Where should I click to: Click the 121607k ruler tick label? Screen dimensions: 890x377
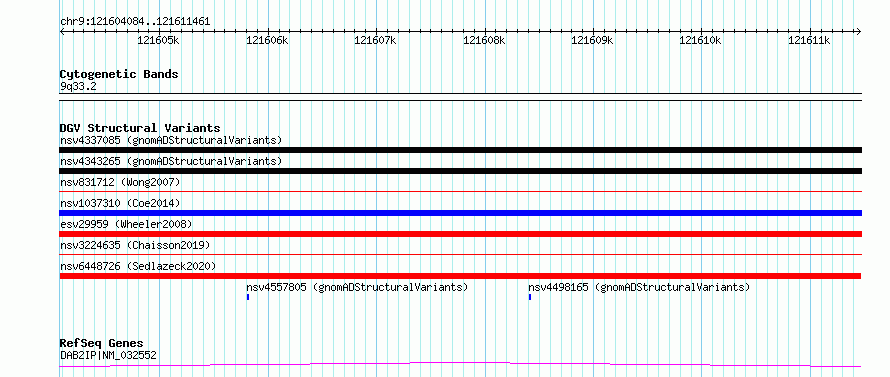[375, 40]
